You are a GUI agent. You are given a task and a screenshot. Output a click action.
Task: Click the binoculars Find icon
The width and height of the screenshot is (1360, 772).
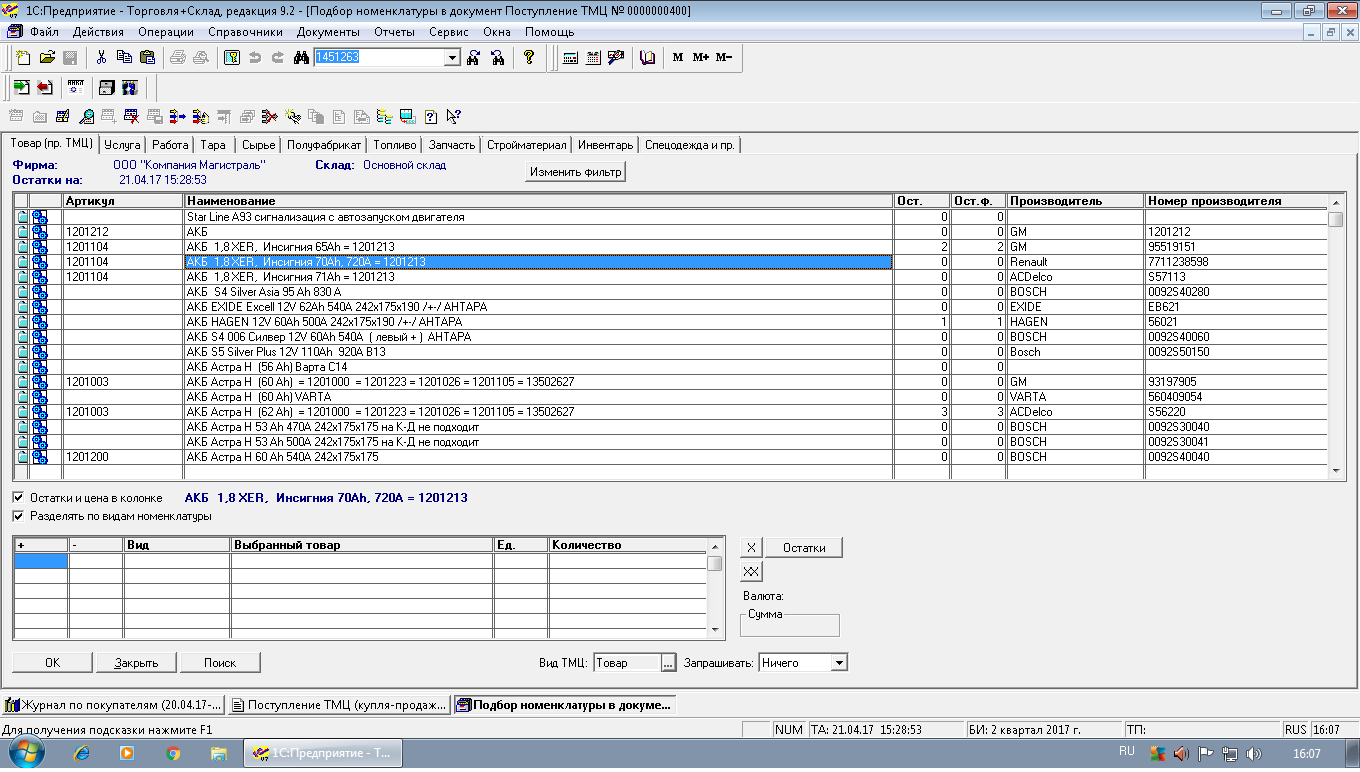point(301,58)
